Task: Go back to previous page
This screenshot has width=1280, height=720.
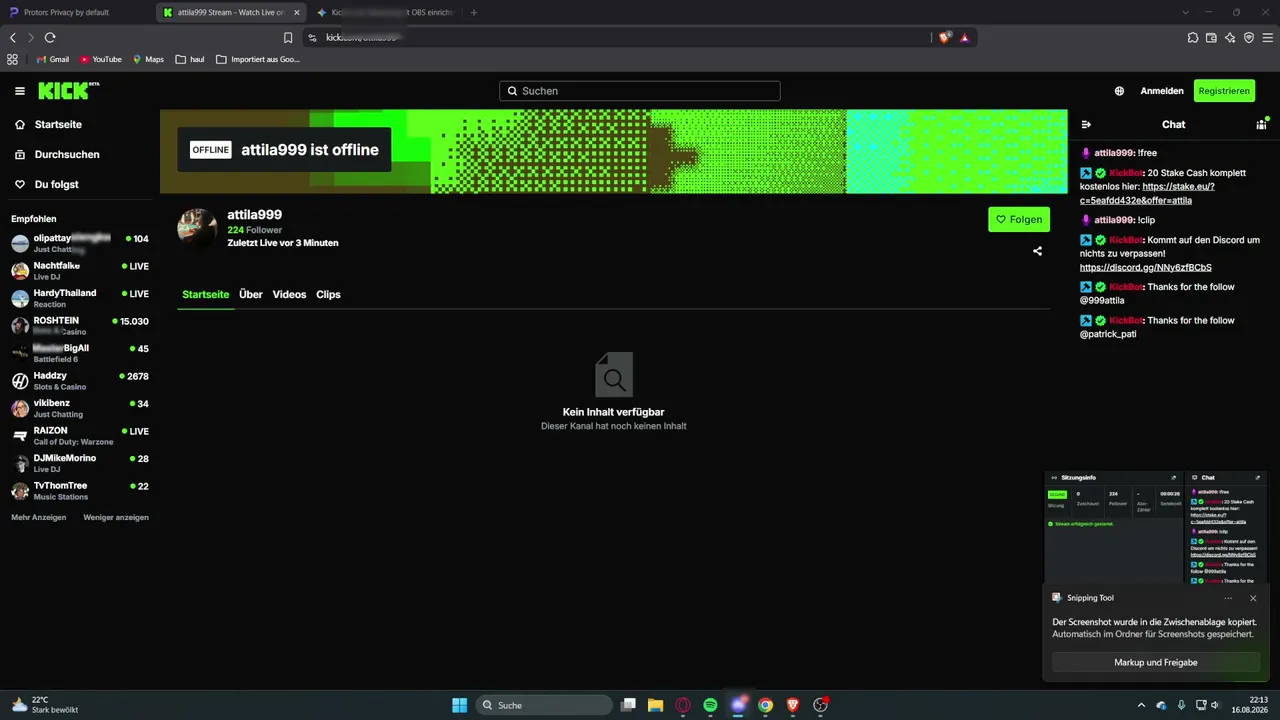Action: (13, 38)
